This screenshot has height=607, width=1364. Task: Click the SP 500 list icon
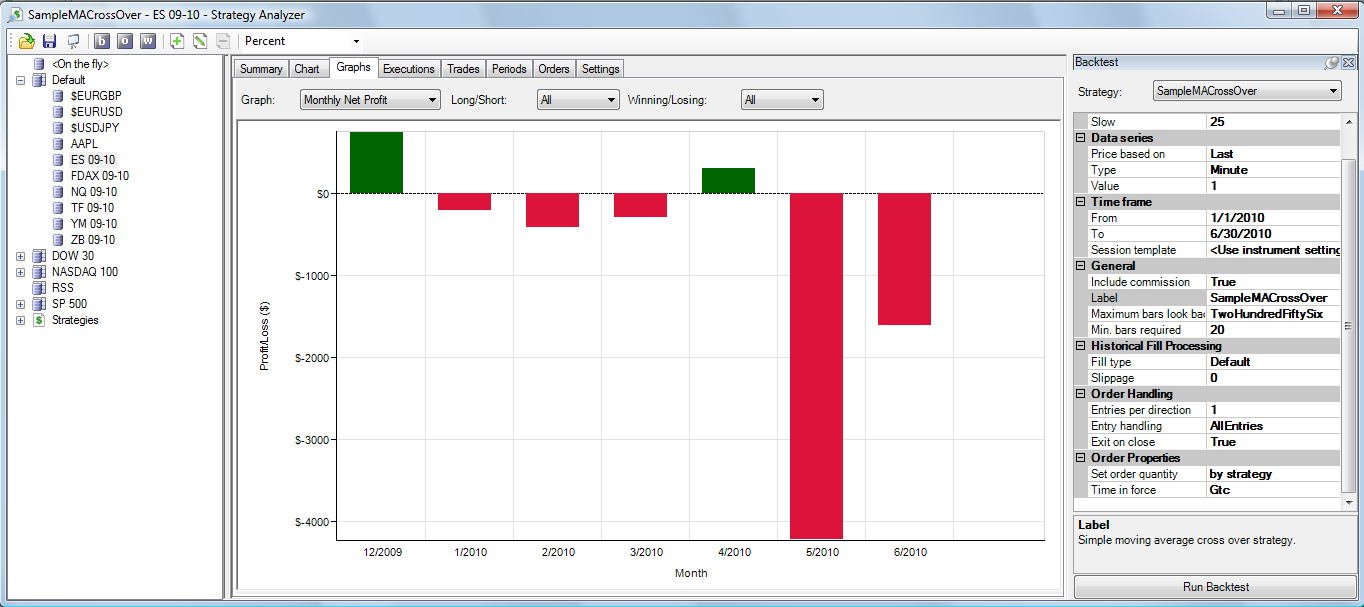tap(39, 304)
